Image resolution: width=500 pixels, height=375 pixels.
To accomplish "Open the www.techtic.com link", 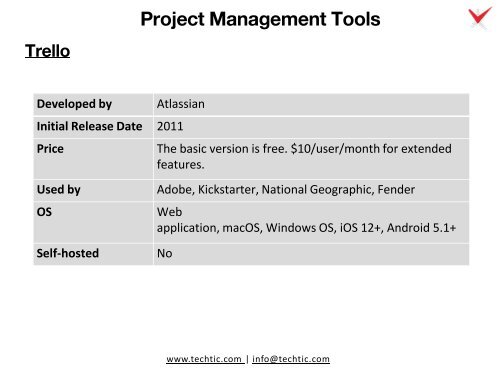I will pyautogui.click(x=205, y=359).
